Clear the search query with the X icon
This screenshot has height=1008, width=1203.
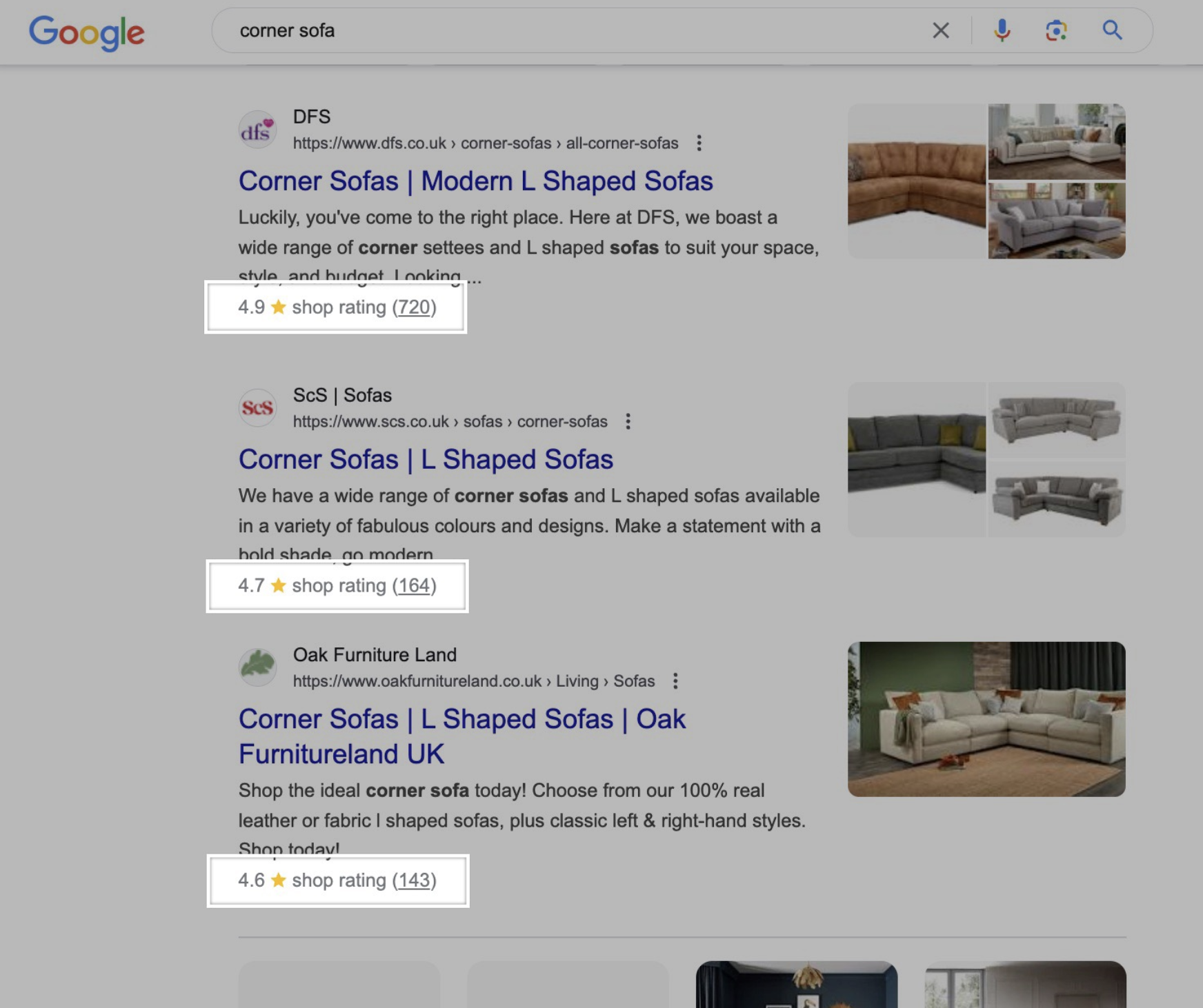pos(940,30)
